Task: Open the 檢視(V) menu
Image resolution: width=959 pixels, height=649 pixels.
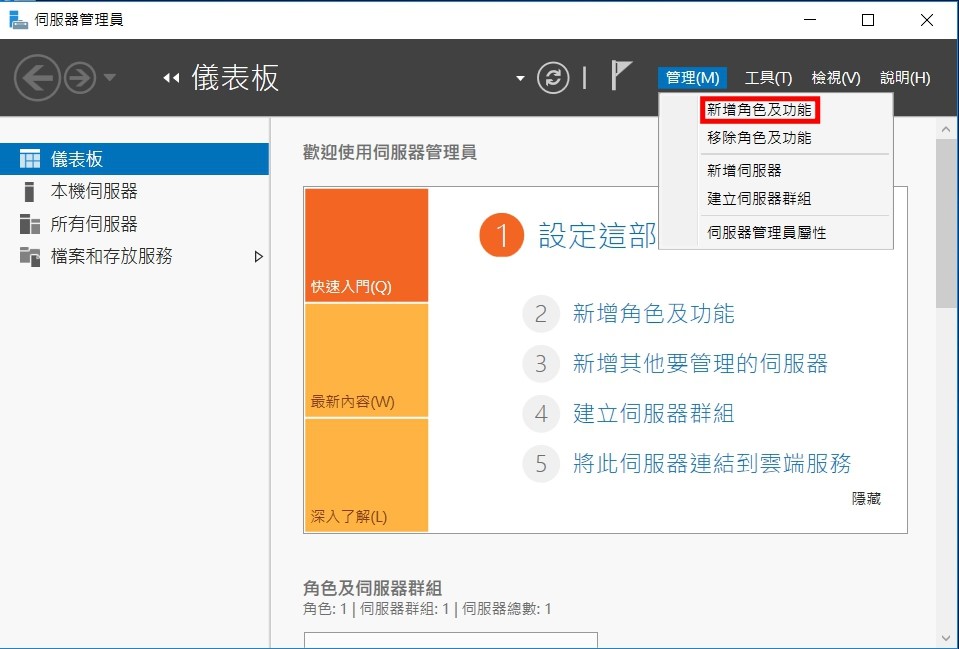Action: tap(836, 78)
